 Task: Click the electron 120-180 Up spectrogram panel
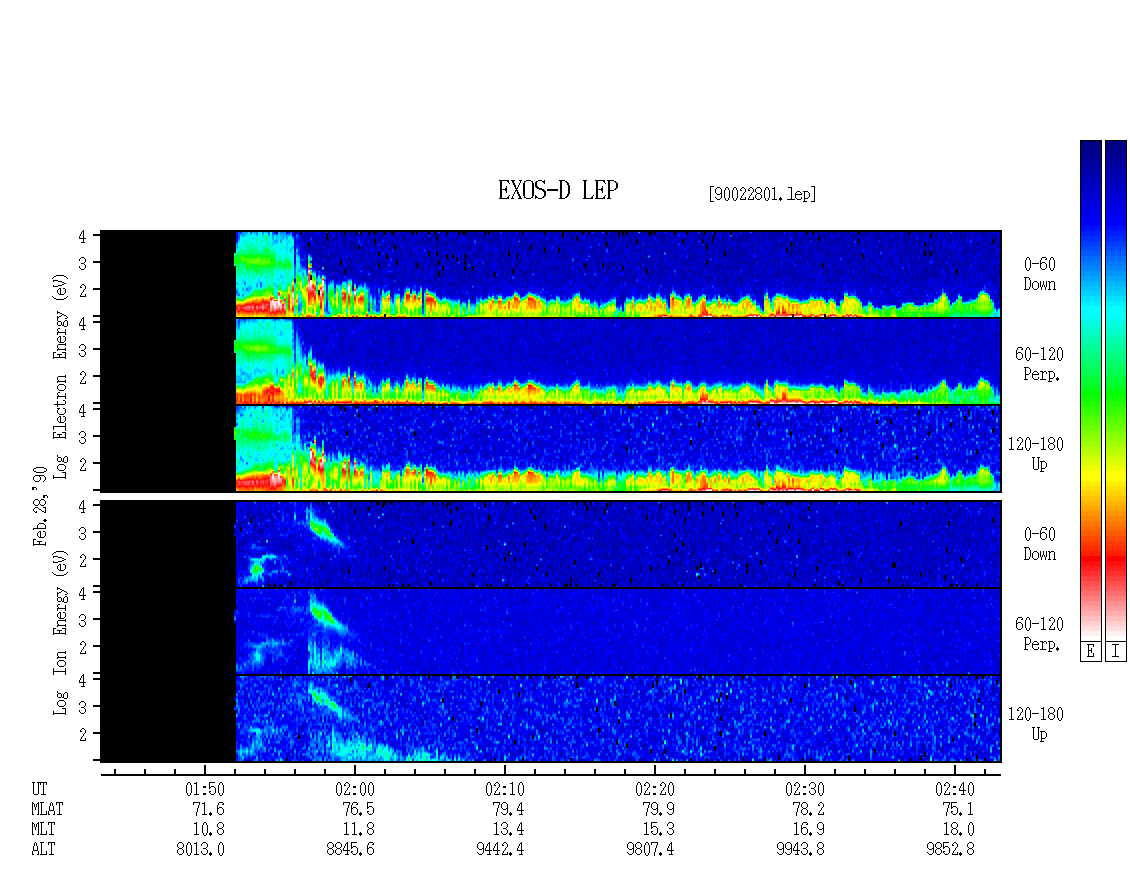point(551,448)
